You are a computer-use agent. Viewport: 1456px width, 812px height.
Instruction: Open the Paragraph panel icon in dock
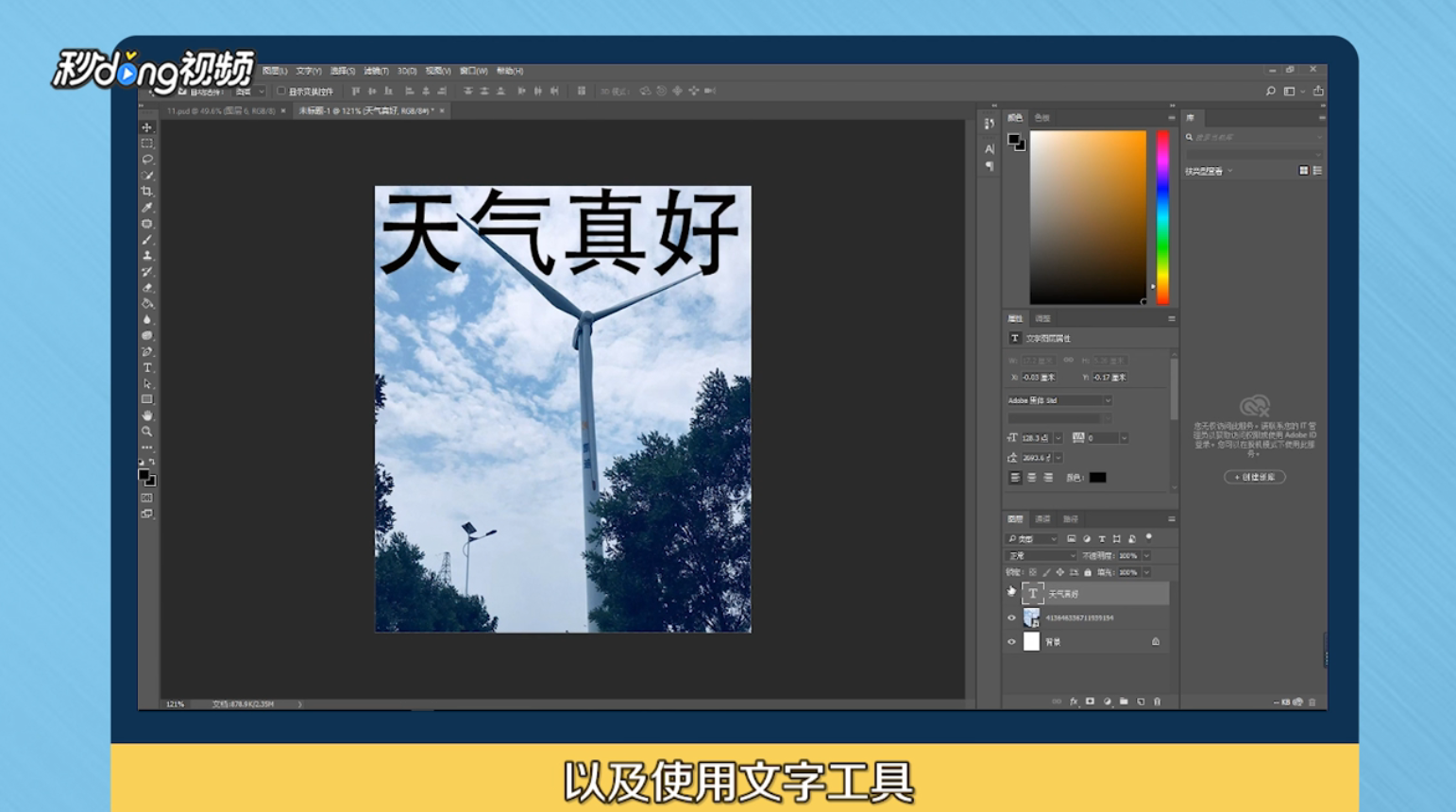click(989, 166)
